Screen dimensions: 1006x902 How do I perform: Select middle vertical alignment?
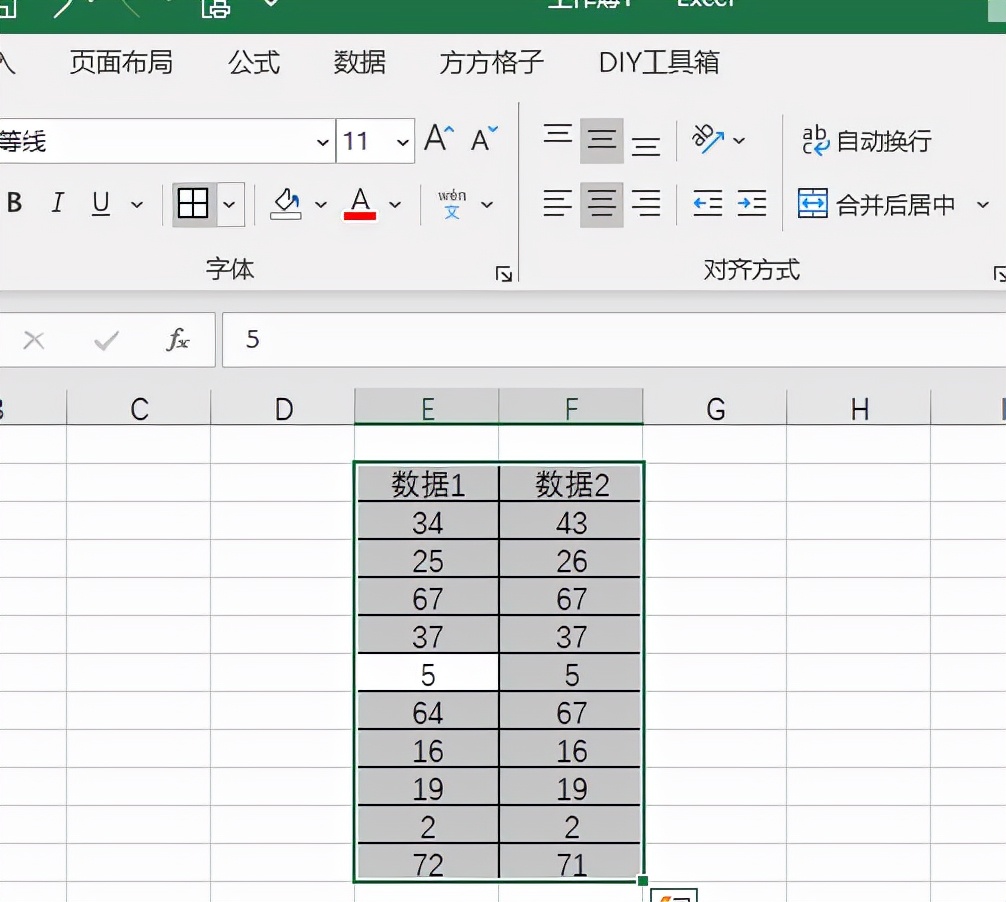[602, 140]
